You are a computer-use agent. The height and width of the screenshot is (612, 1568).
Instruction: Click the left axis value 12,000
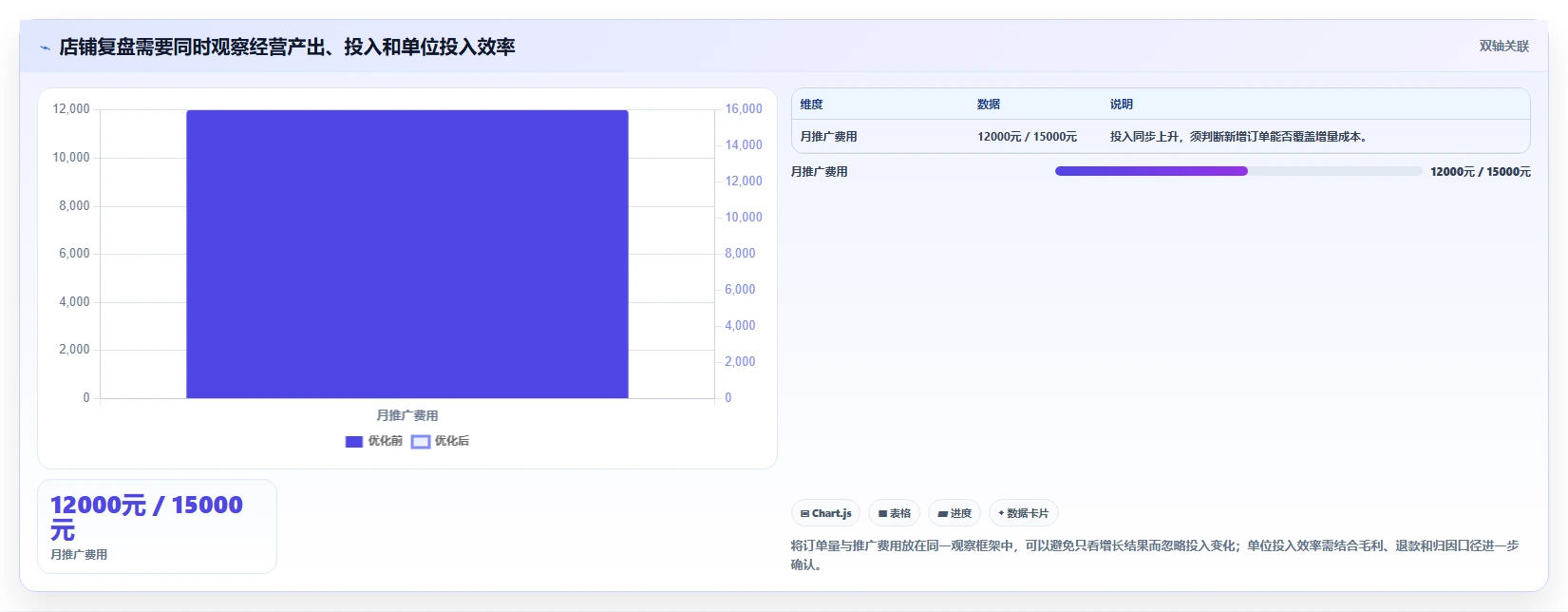coord(71,109)
